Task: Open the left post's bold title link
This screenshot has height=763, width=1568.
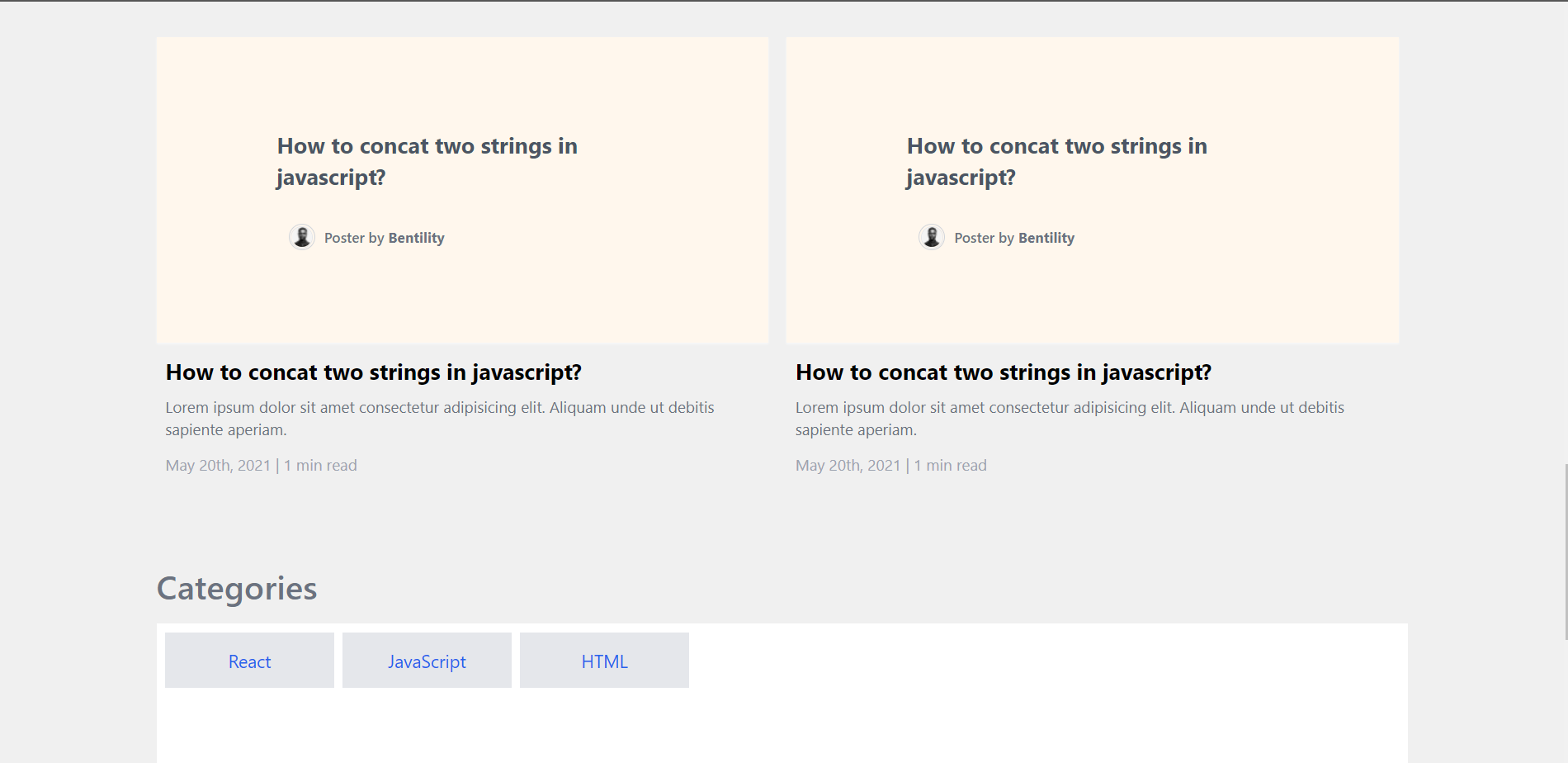Action: (373, 372)
